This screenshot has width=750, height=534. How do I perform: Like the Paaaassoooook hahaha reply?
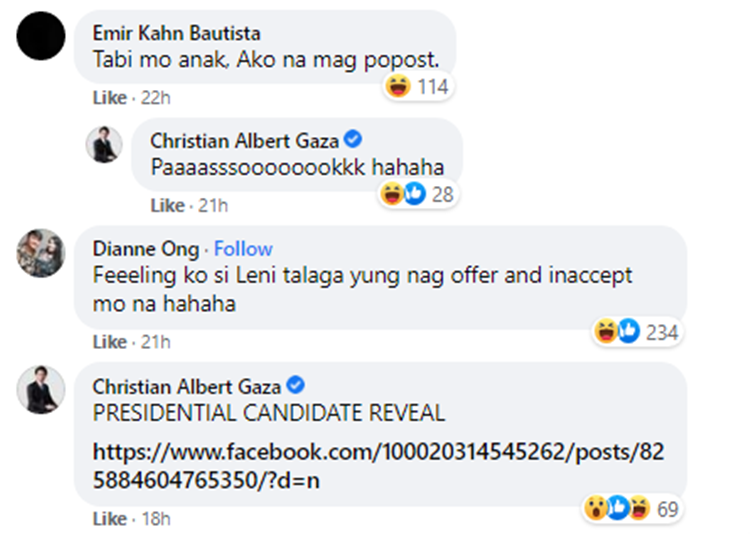pyautogui.click(x=167, y=205)
